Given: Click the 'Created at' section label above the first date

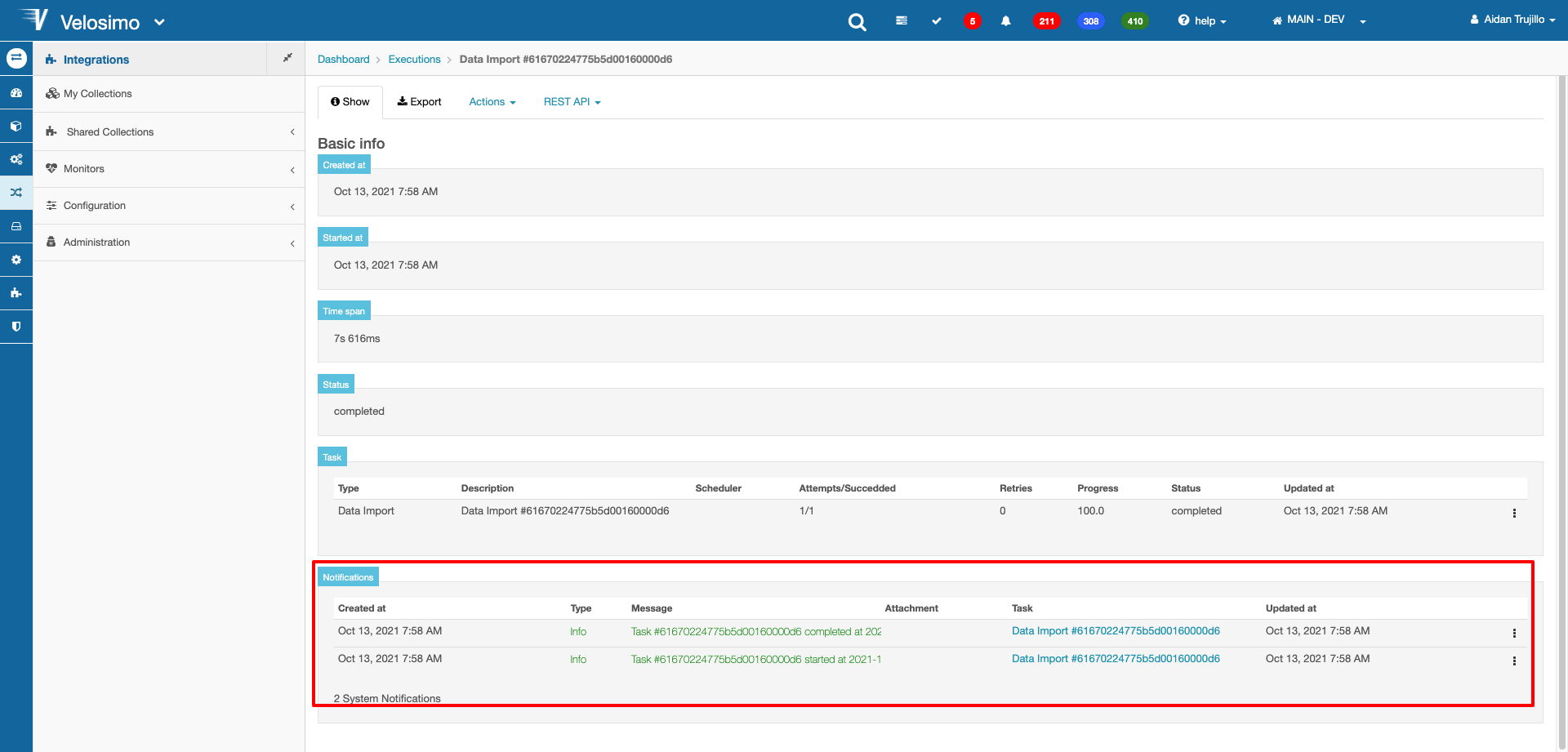Looking at the screenshot, I should click(344, 165).
